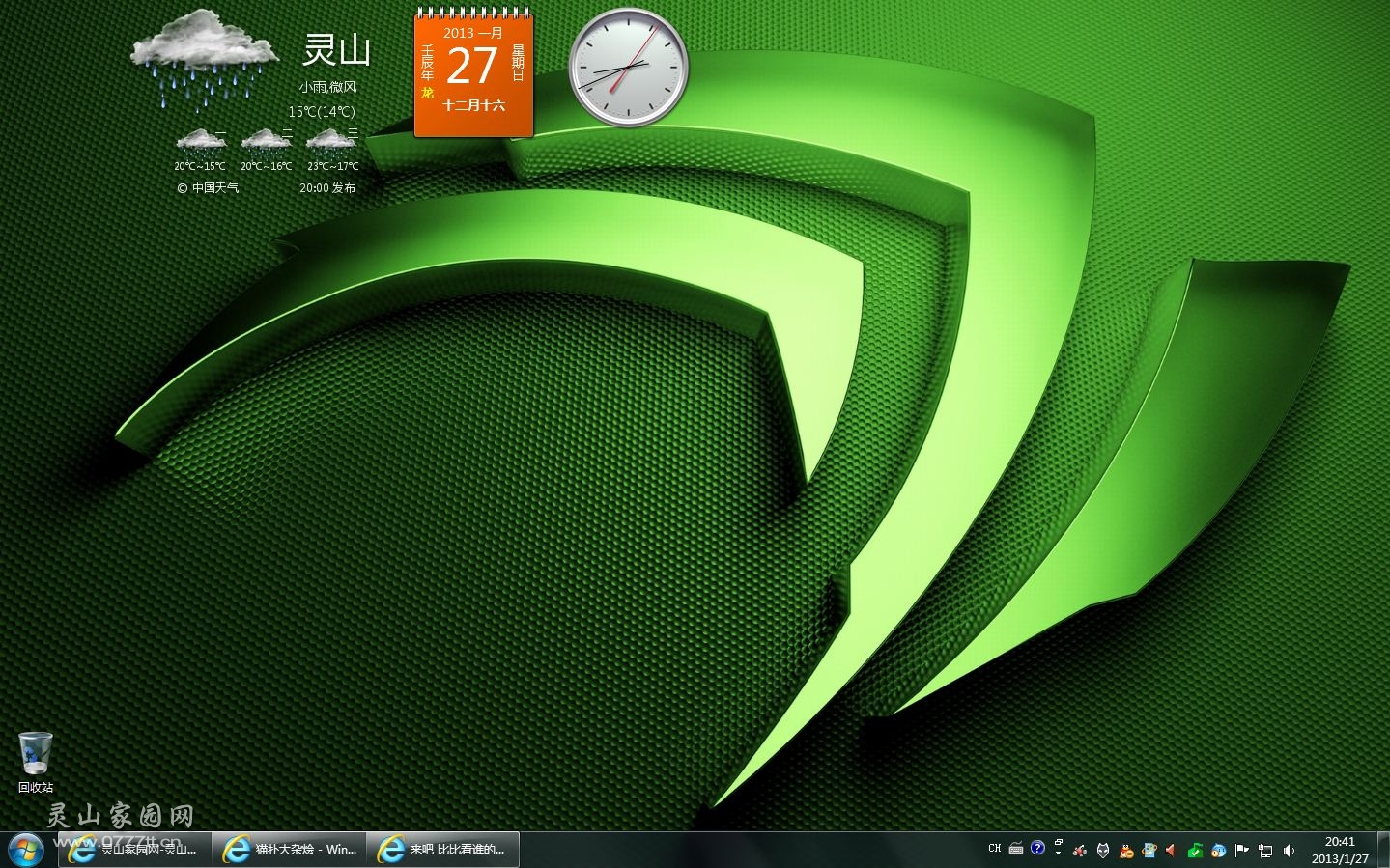The image size is (1390, 868).
Task: Switch to the 来吧 比比看谁的 IE window
Action: pos(443,850)
